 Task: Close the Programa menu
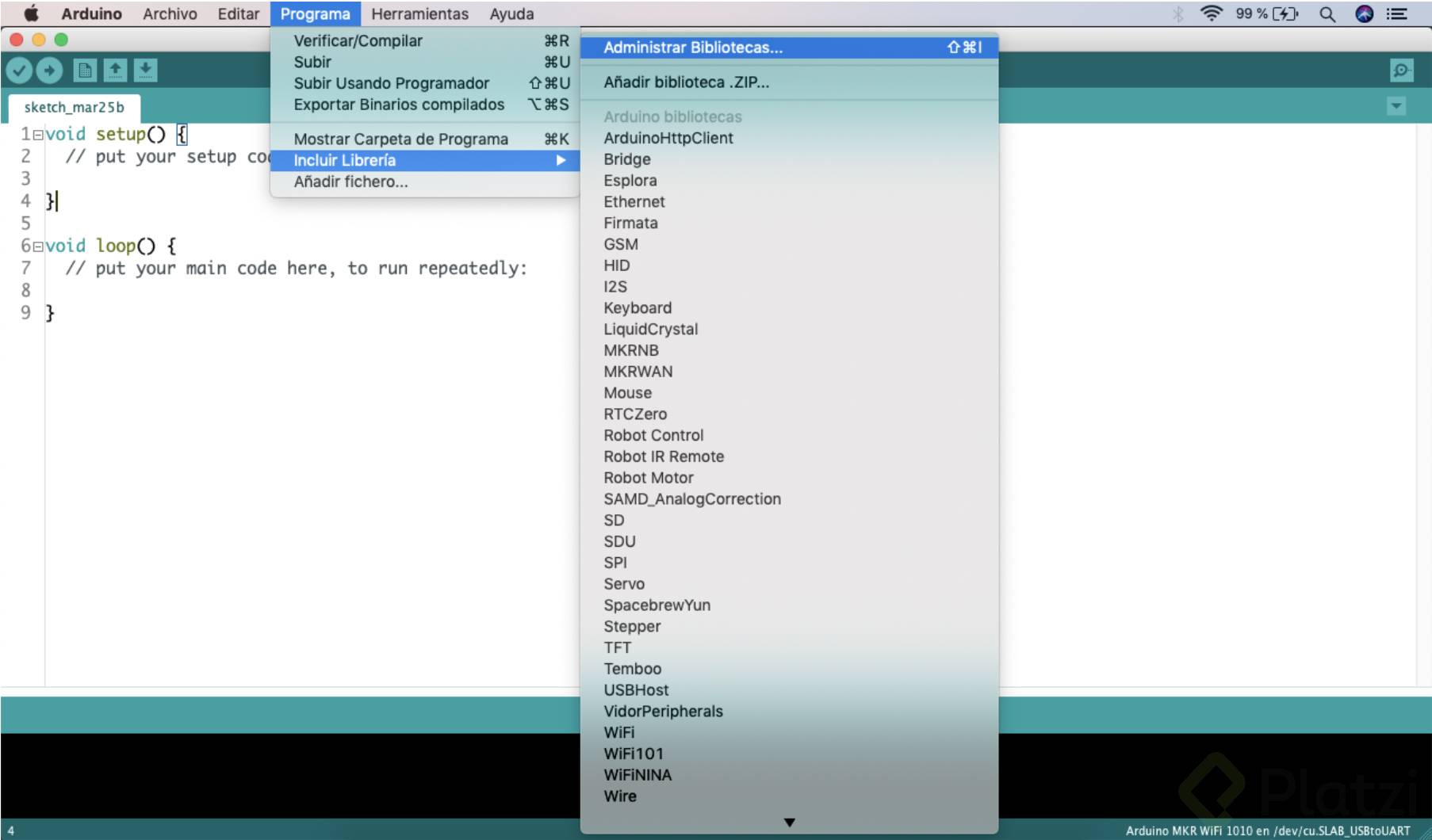coord(315,13)
